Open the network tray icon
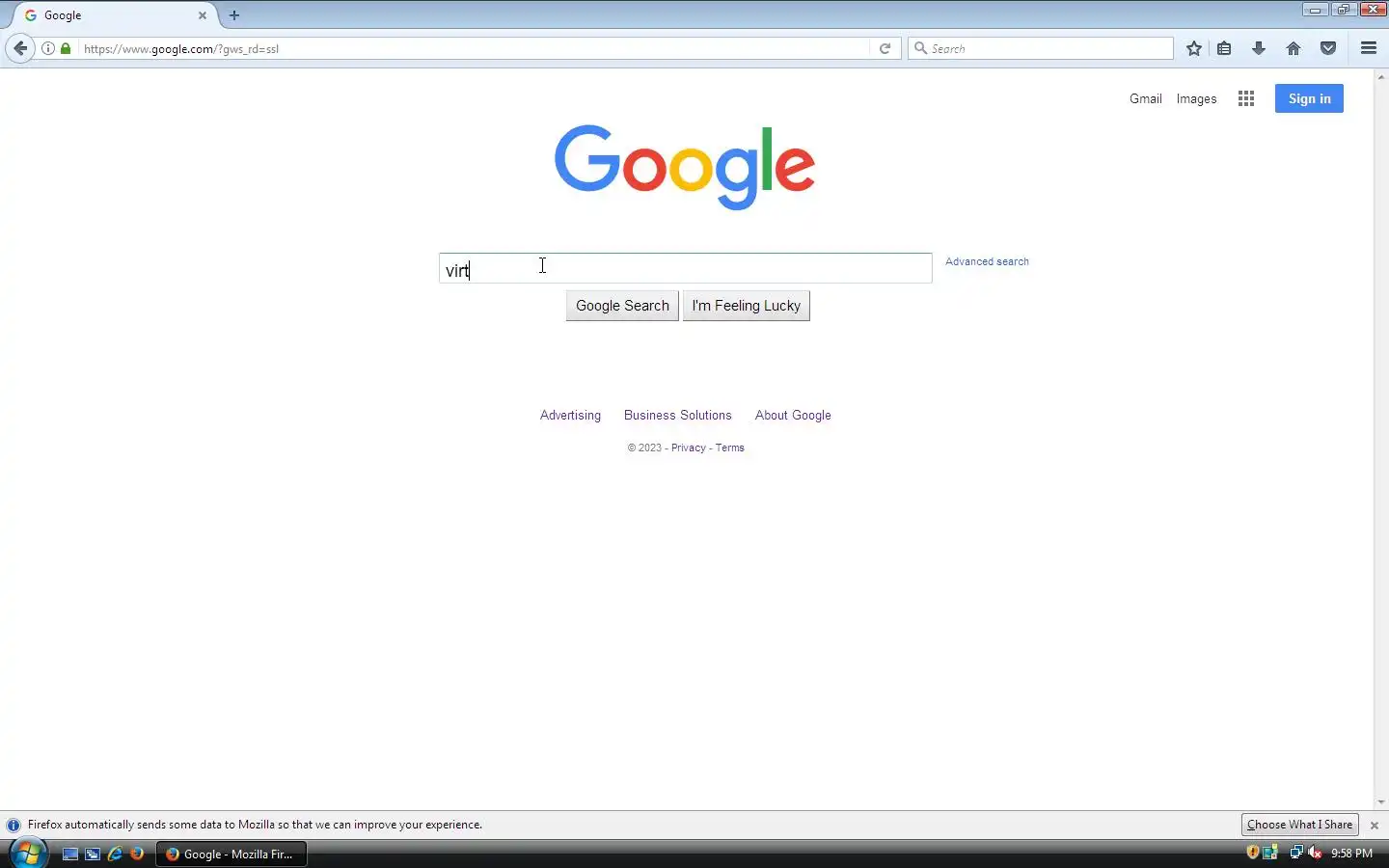The width and height of the screenshot is (1389, 868). pos(1296,853)
